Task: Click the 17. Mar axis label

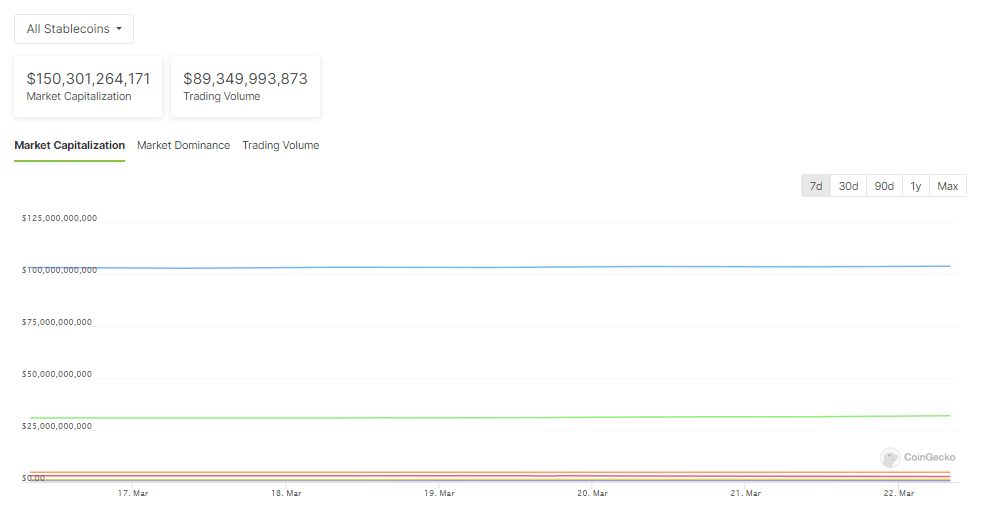Action: (x=133, y=493)
